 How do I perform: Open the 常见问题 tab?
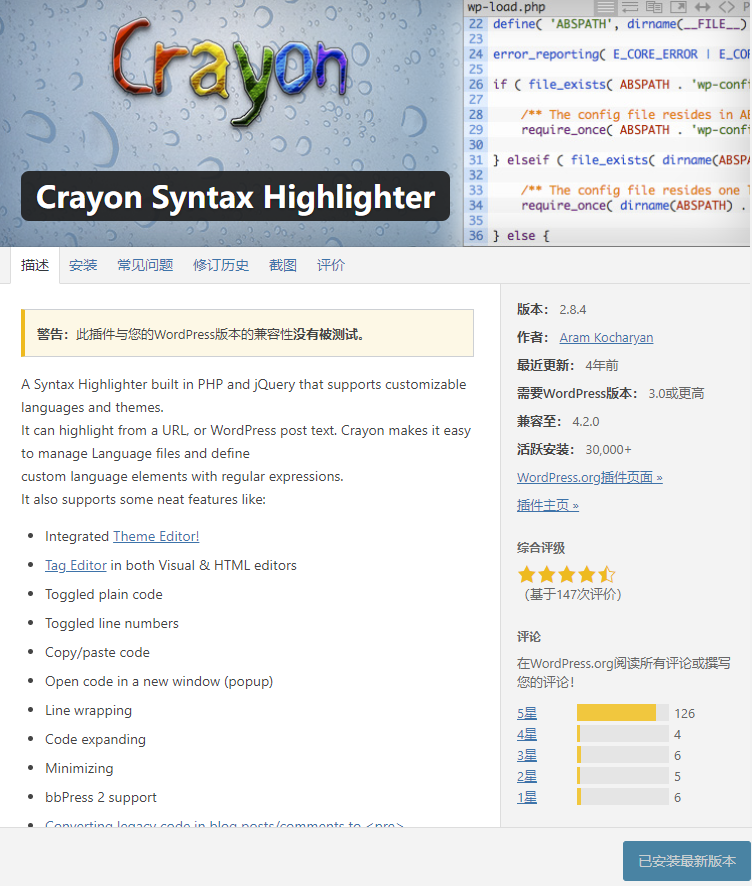(145, 265)
